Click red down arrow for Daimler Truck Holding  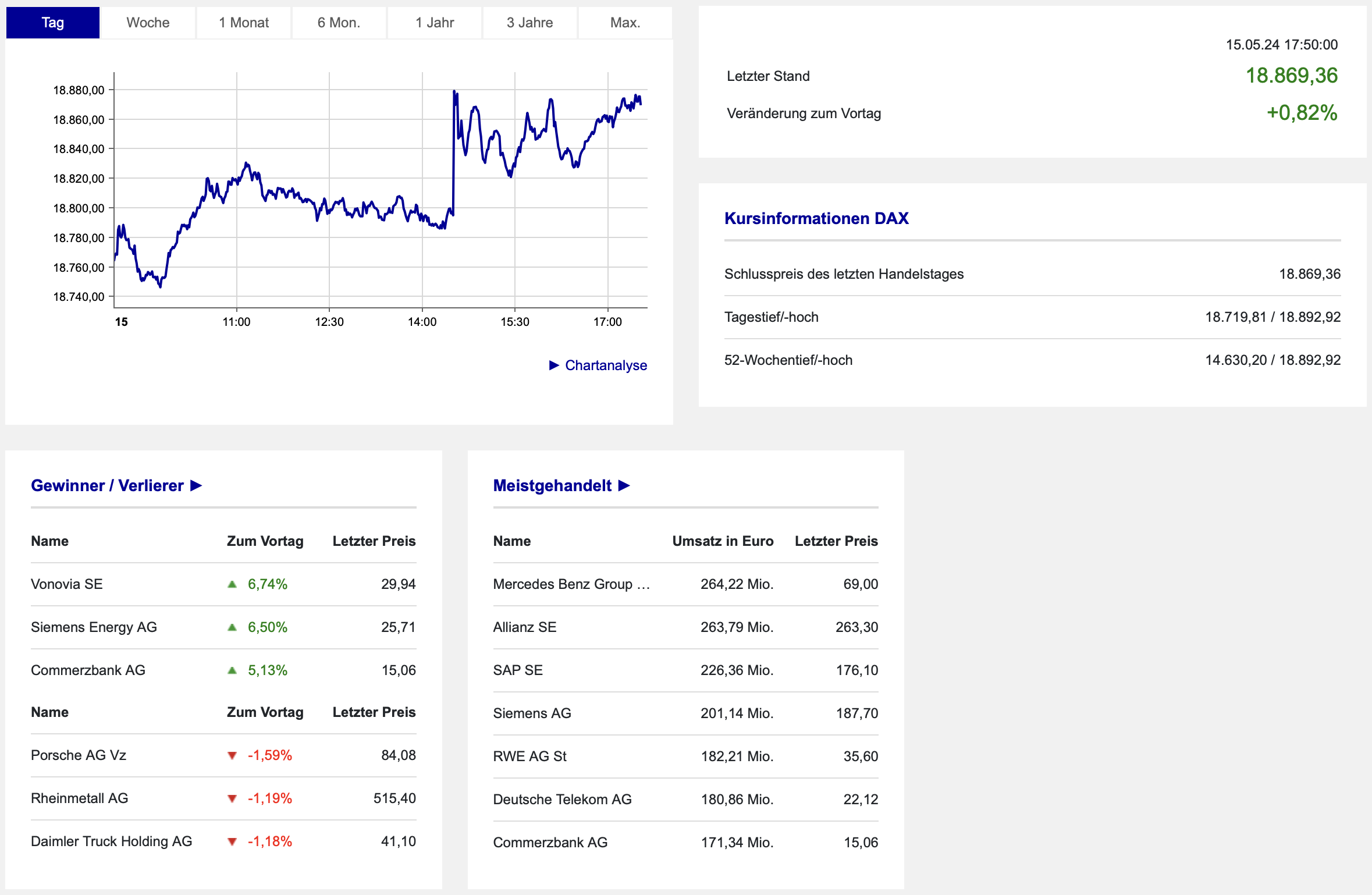[232, 841]
